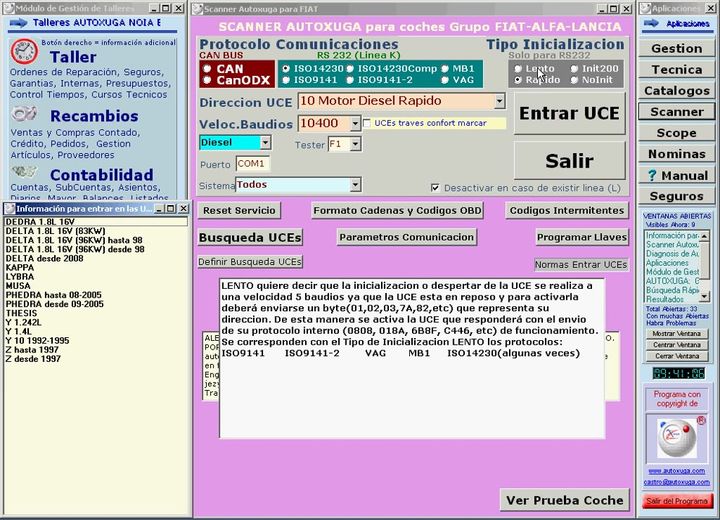Select the MB1 radio button
720x520 pixels.
tap(444, 69)
